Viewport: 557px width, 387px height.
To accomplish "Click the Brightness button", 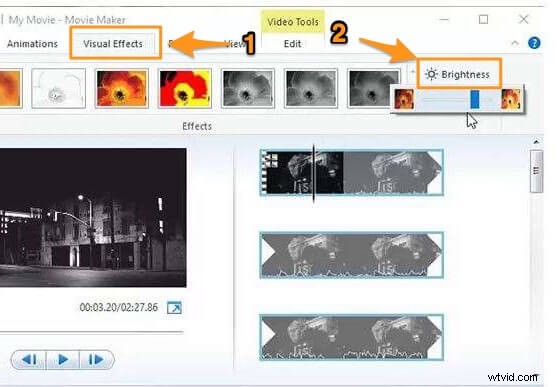I will click(x=459, y=74).
